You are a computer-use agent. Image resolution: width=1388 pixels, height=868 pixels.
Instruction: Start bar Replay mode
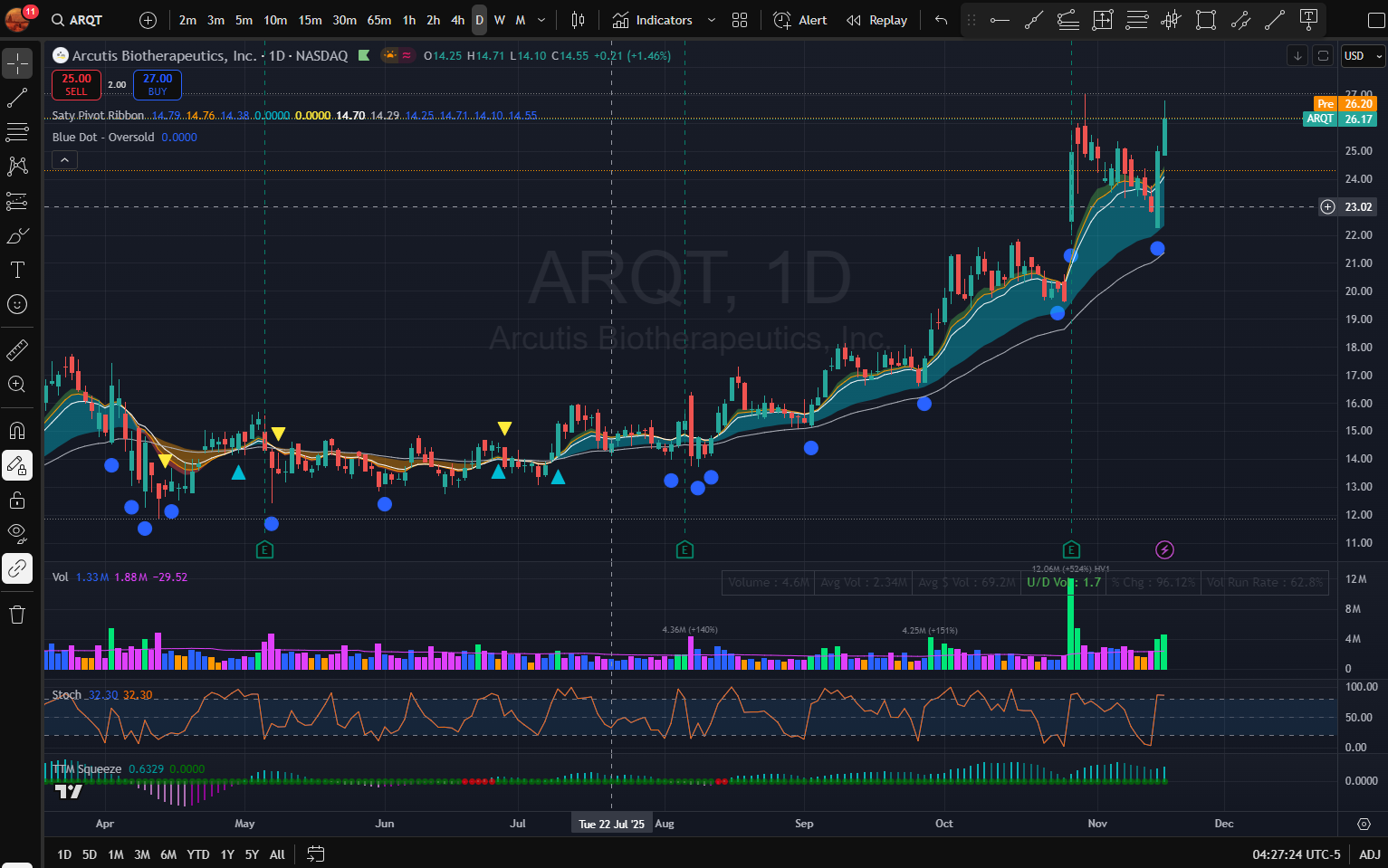pos(876,20)
